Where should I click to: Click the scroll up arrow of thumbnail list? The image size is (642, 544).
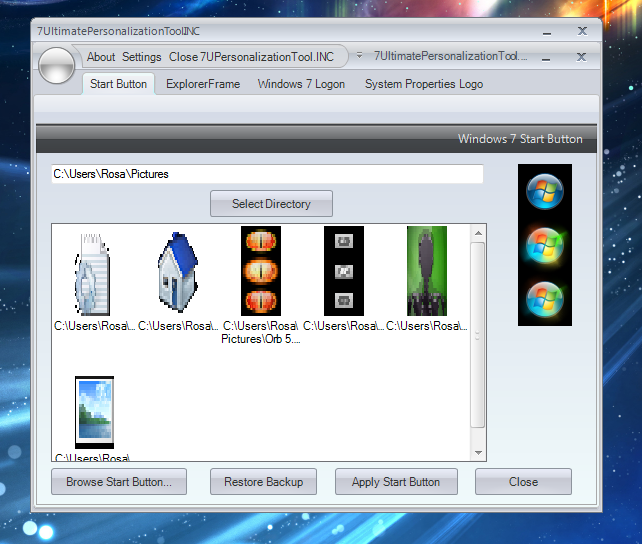tap(478, 233)
